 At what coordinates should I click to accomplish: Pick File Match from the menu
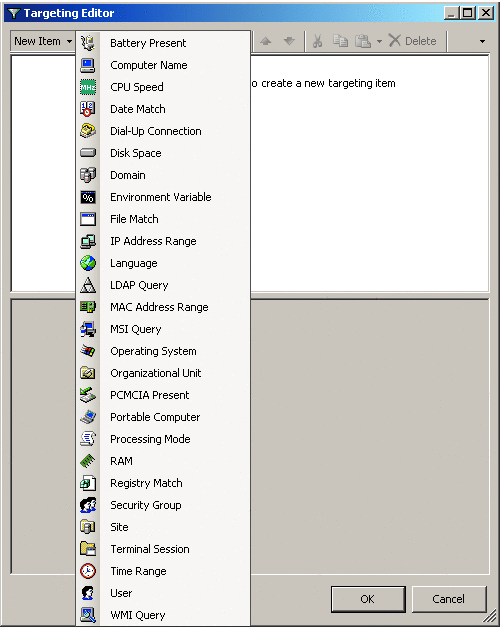pos(163,219)
